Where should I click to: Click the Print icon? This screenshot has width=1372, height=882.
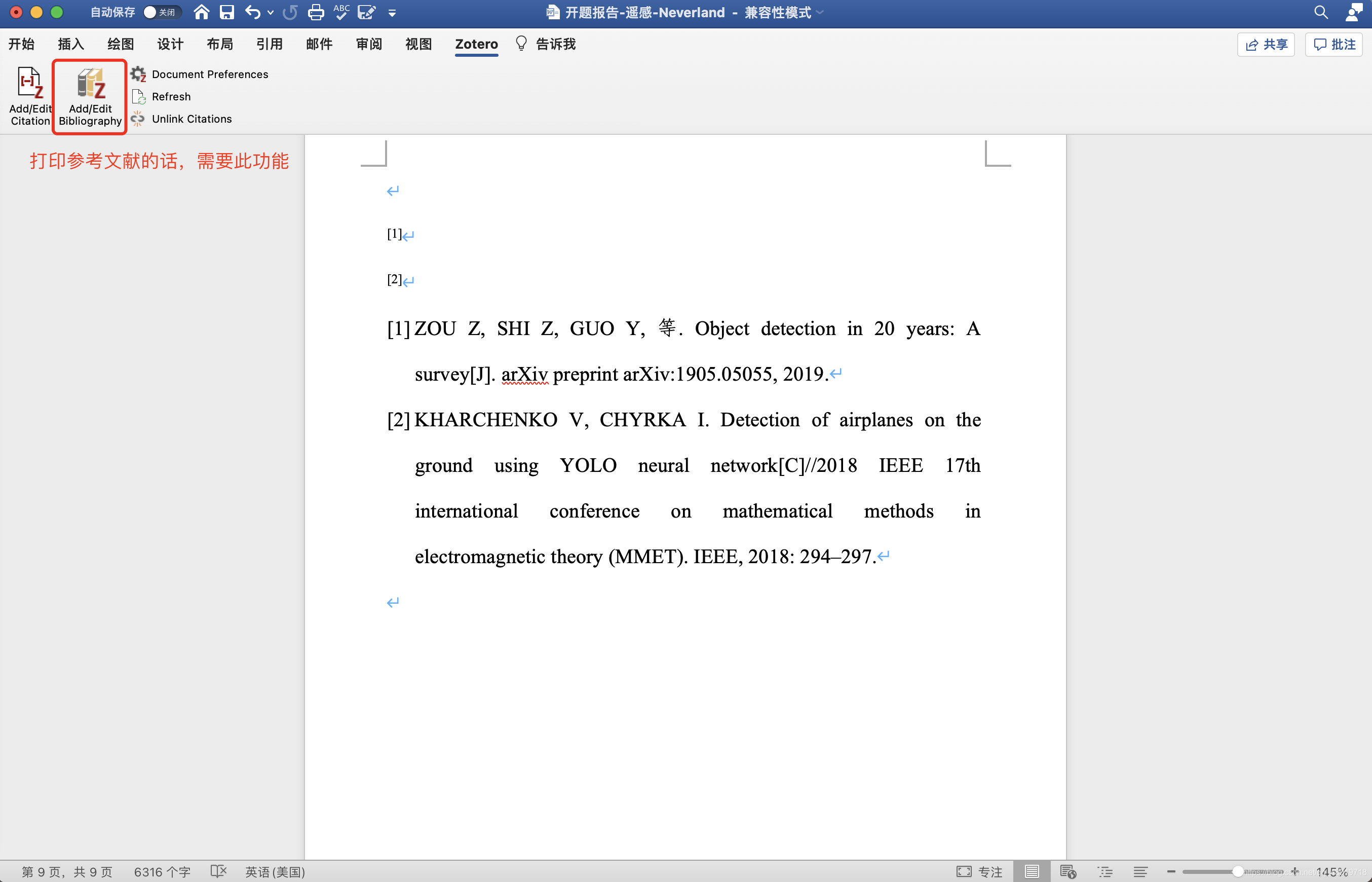click(316, 12)
